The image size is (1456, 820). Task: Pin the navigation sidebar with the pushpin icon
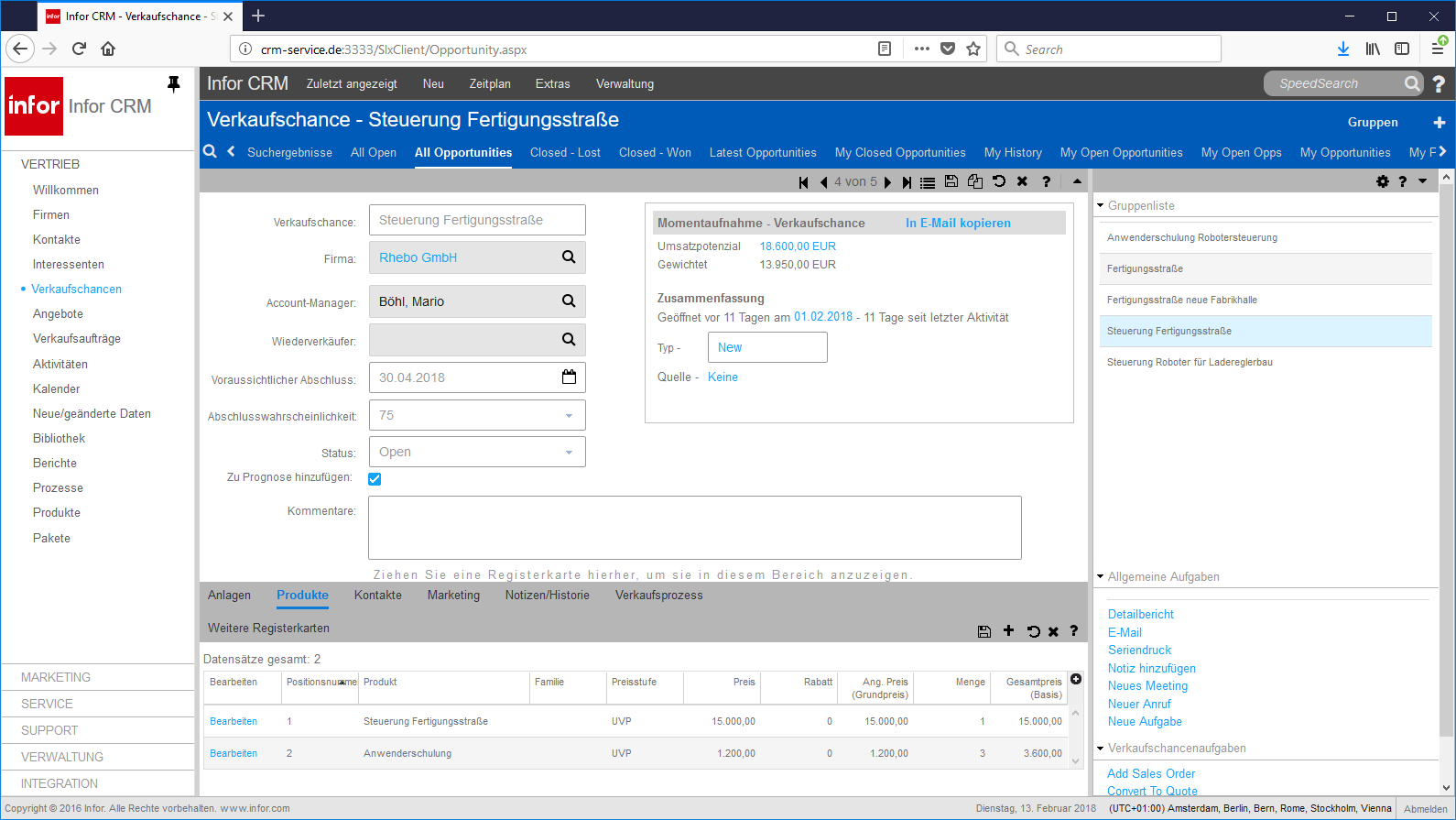[x=173, y=84]
